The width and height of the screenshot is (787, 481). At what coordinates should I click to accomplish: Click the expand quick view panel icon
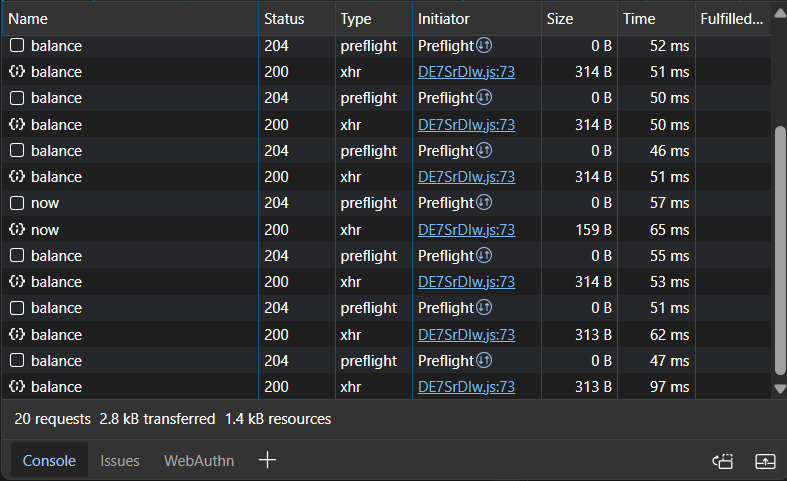click(x=765, y=461)
